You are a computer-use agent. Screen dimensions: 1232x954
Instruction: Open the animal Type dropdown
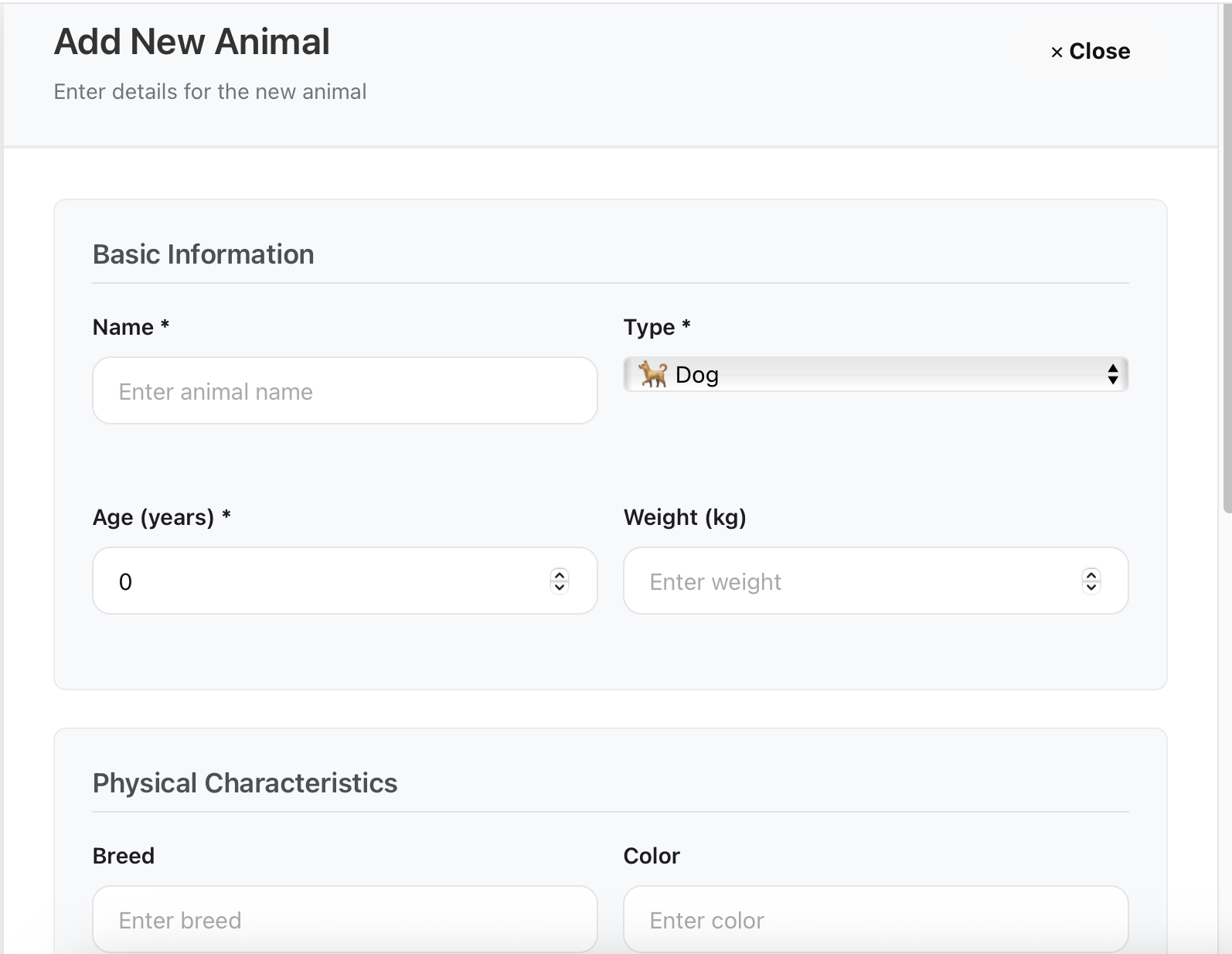pyautogui.click(x=873, y=374)
